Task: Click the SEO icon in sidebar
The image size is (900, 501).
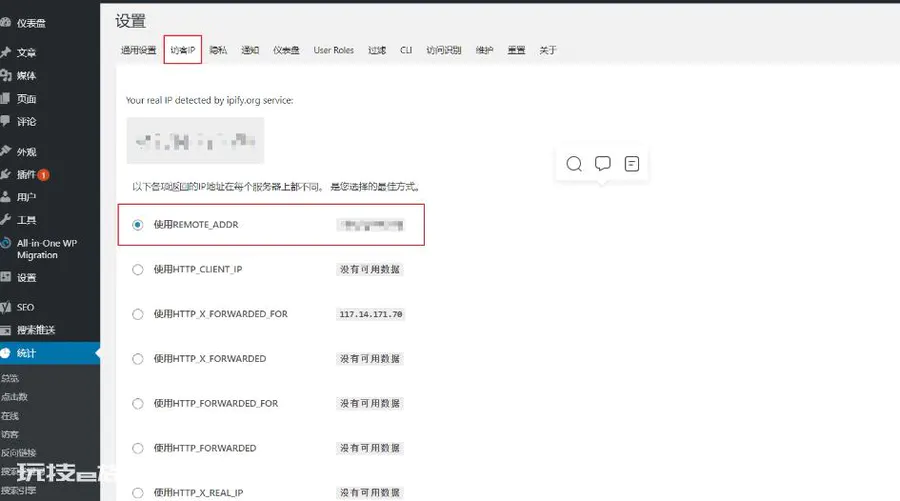Action: (6, 307)
